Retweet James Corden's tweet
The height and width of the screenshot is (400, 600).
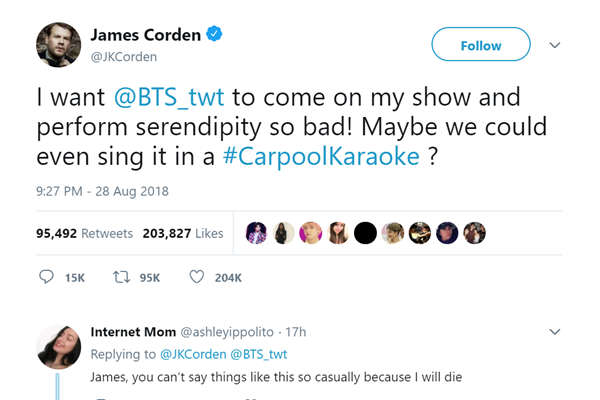[x=124, y=277]
